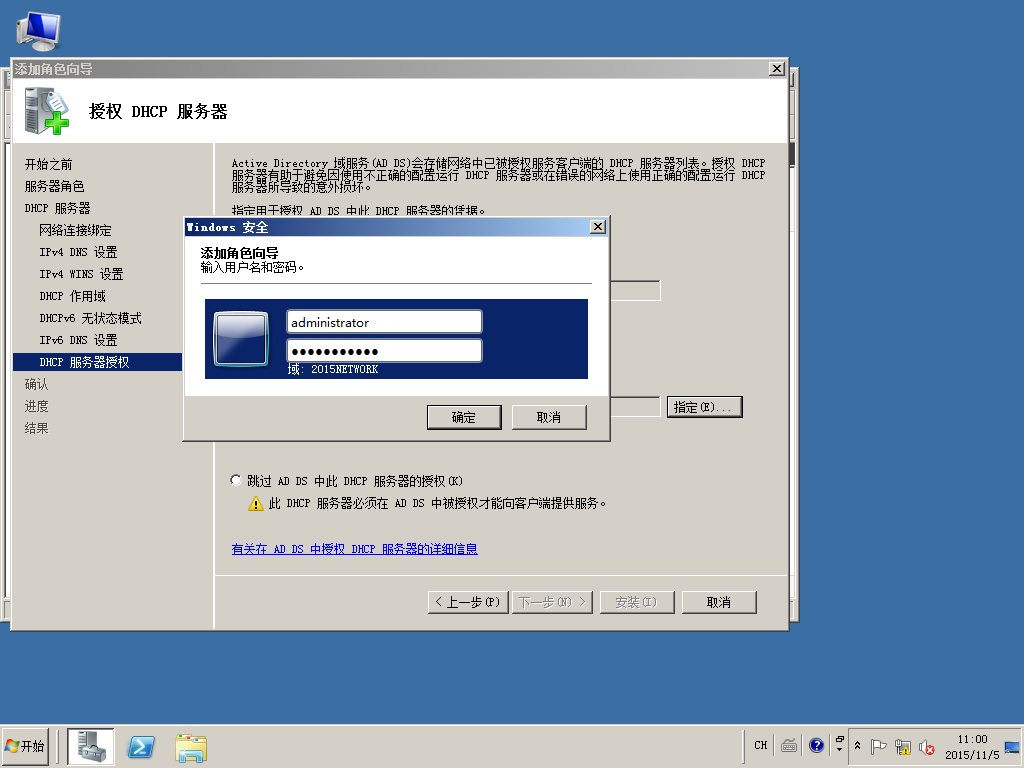Click the wizard's bottom 取消 button
The image size is (1024, 768).
click(x=718, y=602)
